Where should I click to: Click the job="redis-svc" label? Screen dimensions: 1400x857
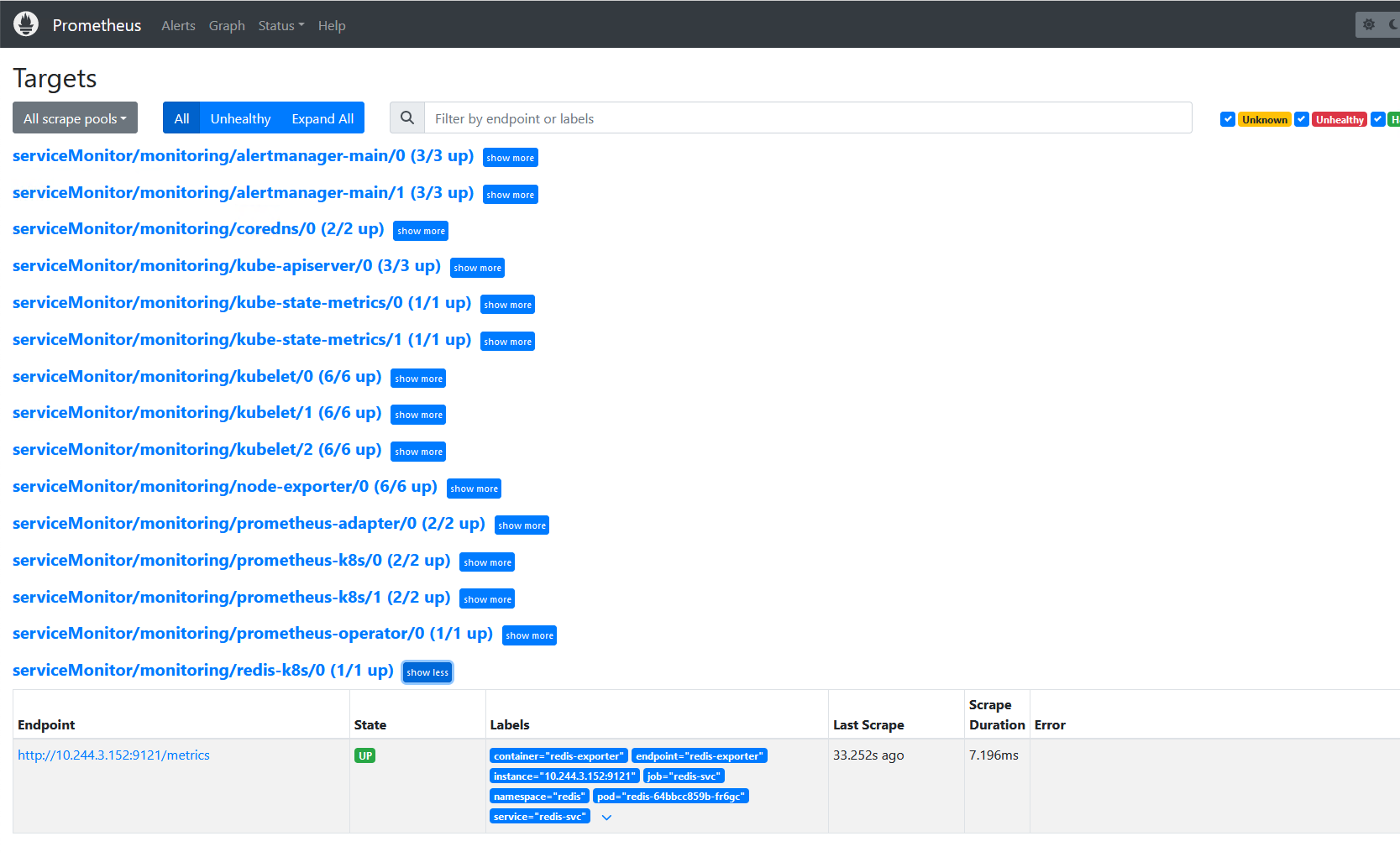point(684,776)
